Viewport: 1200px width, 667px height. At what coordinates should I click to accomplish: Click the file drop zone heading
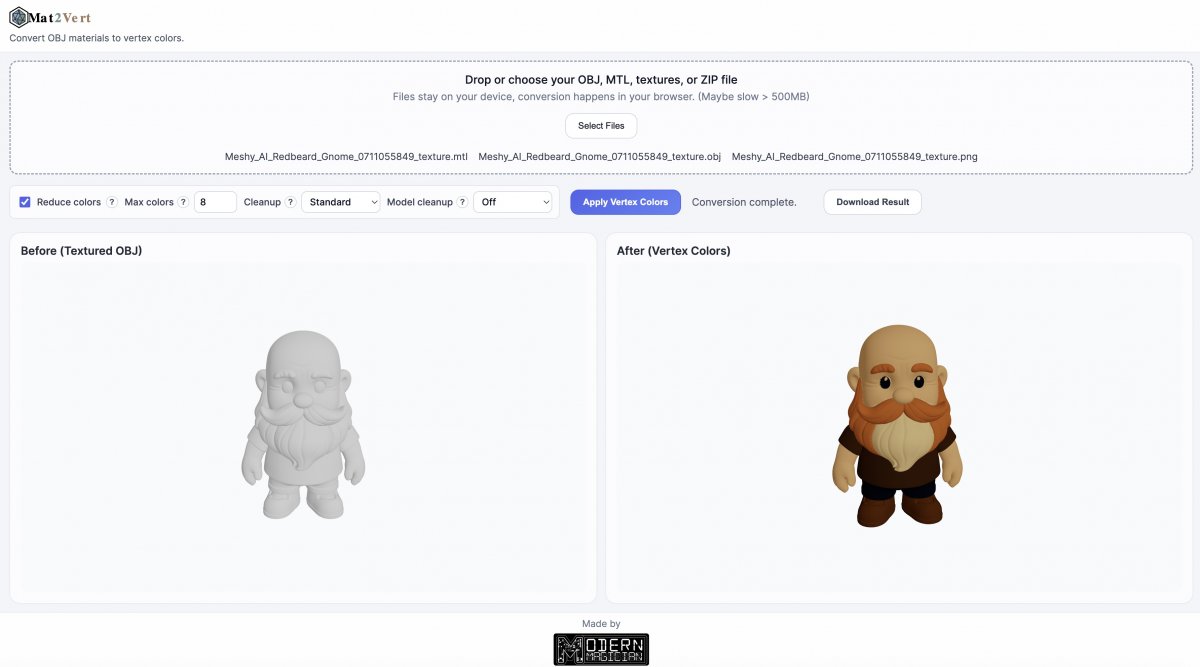(x=601, y=80)
